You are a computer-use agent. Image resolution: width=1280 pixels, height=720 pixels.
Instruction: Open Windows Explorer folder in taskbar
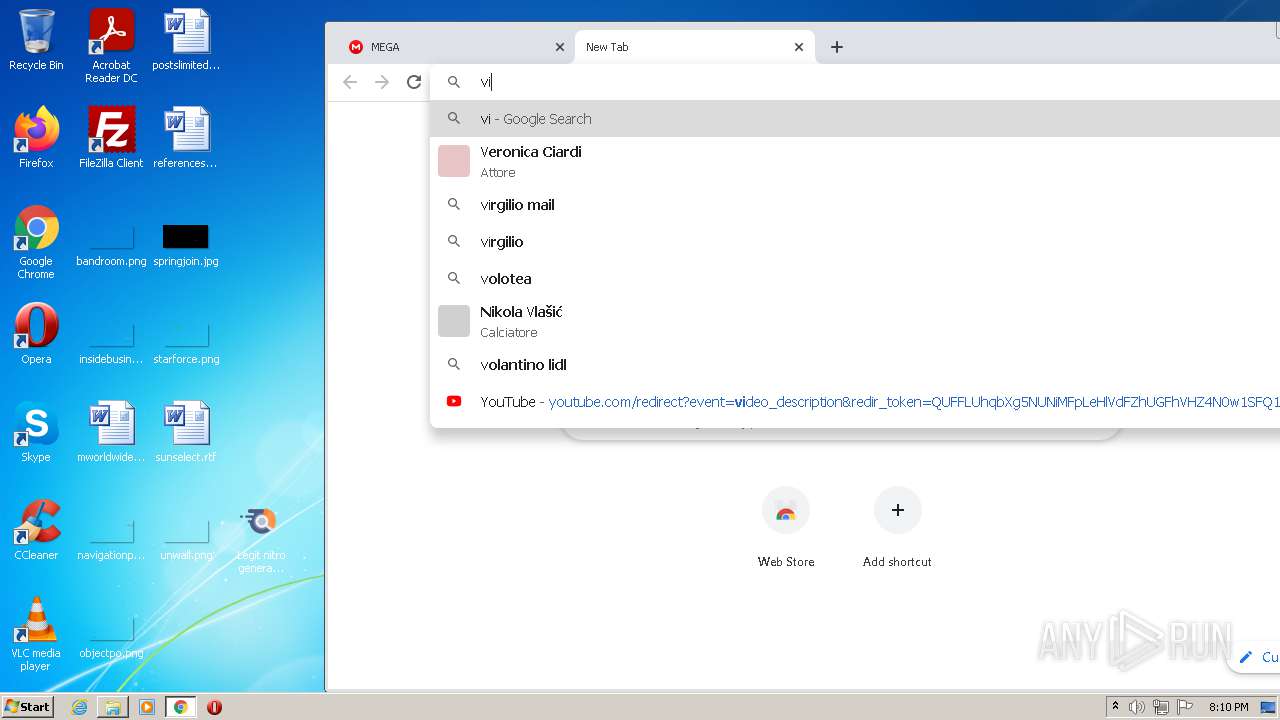pos(113,707)
